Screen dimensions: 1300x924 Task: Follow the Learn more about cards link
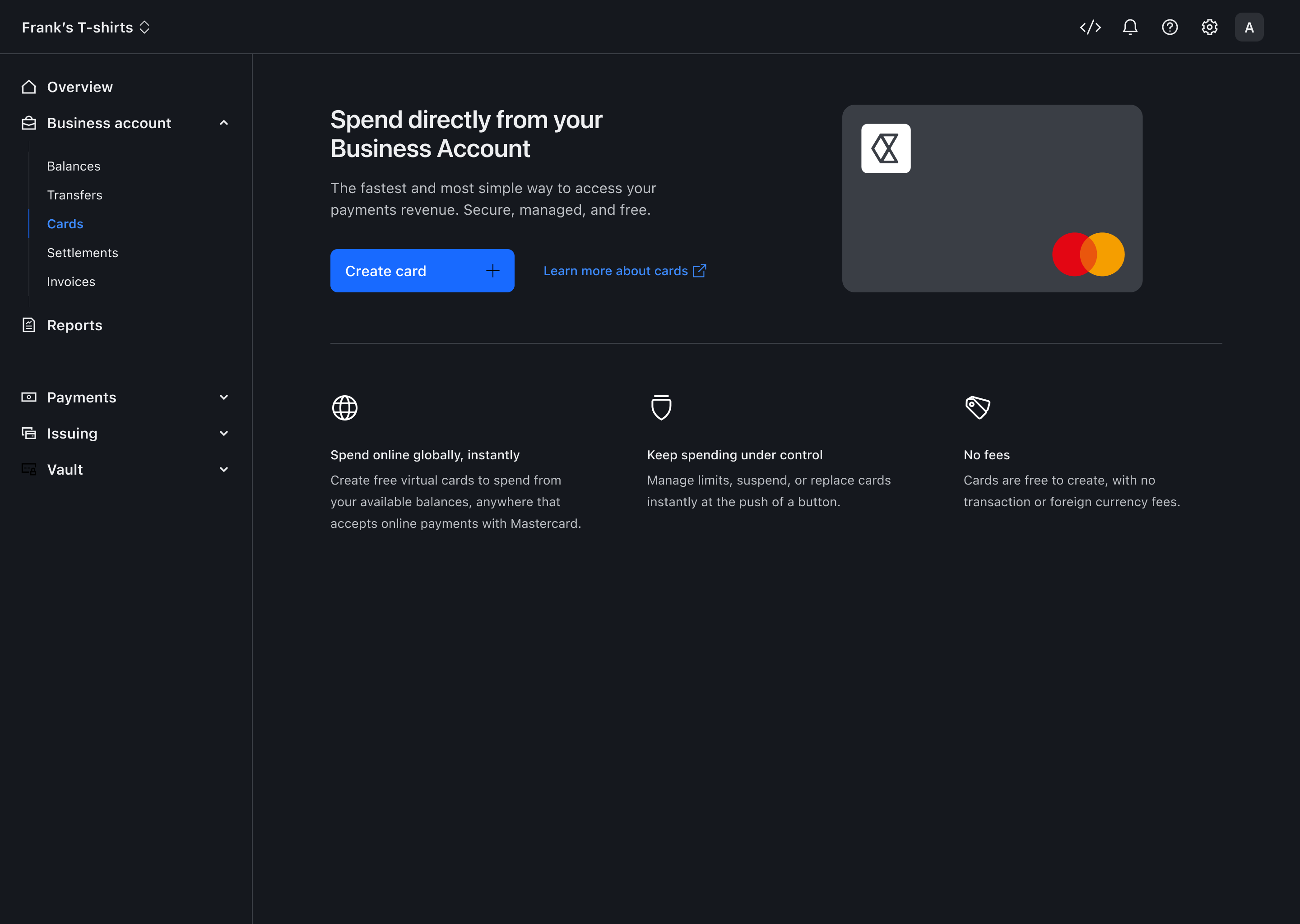[625, 271]
